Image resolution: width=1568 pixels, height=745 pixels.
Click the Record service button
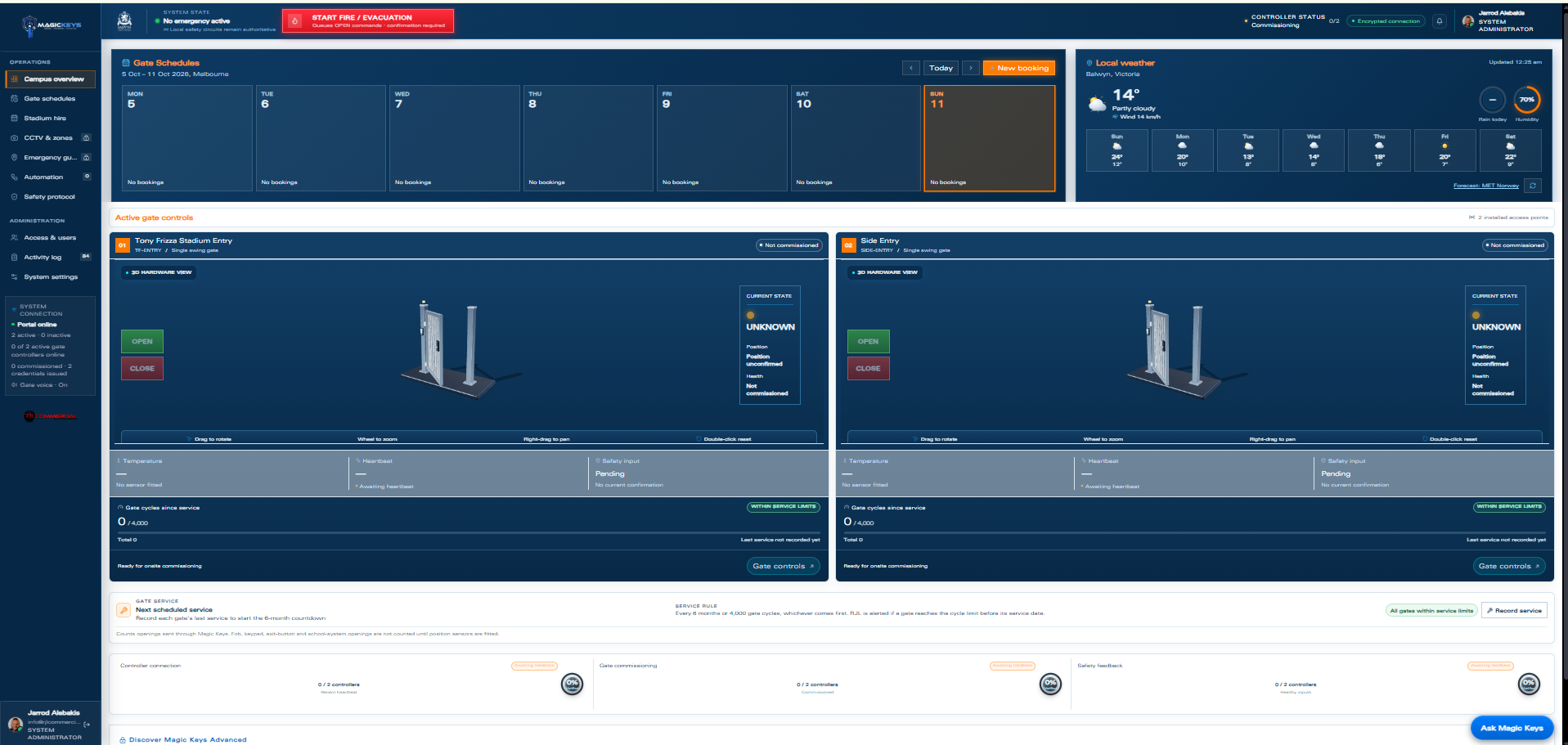click(1514, 611)
